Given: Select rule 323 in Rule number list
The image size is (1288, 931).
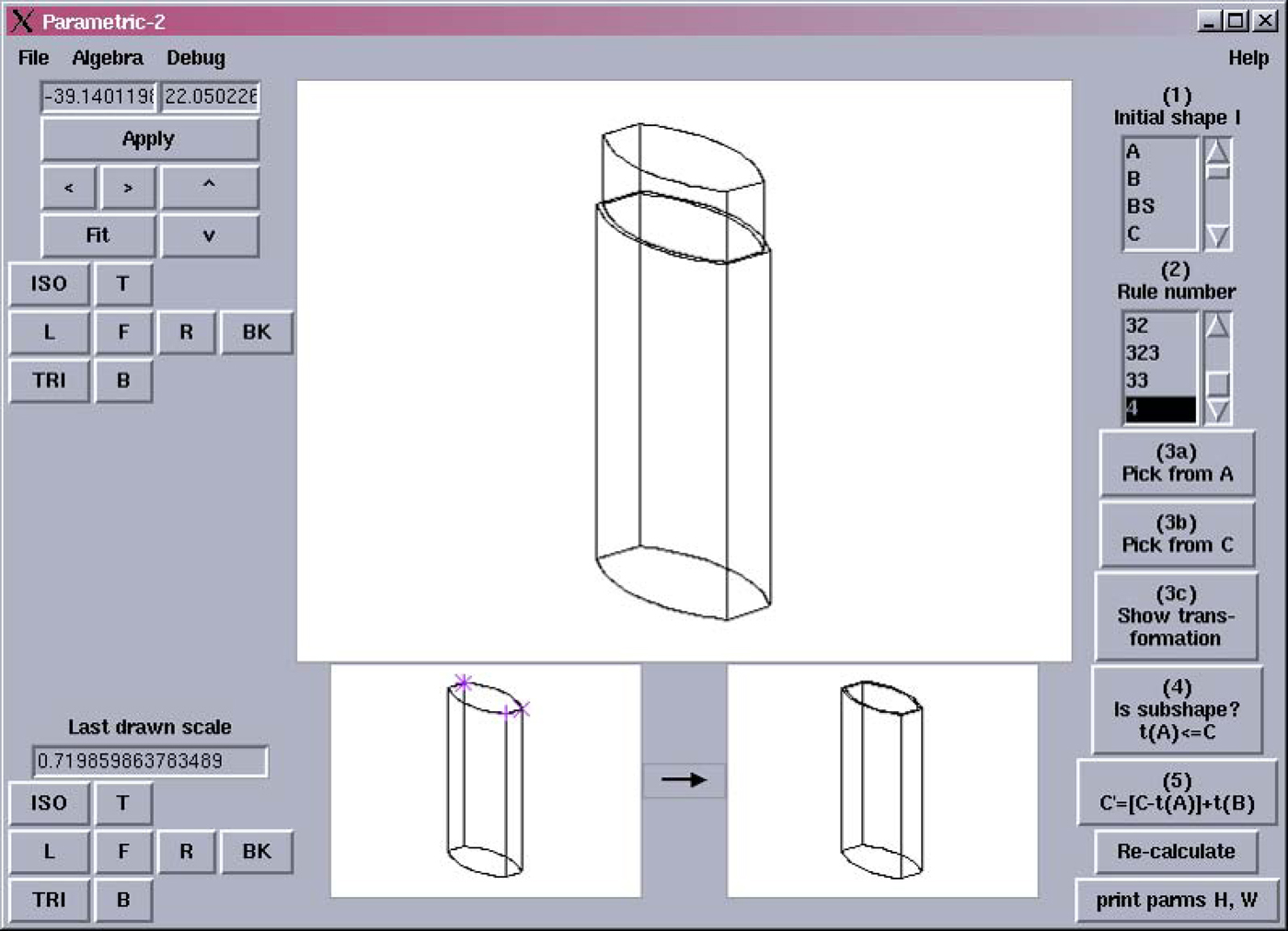Looking at the screenshot, I should [x=1142, y=353].
